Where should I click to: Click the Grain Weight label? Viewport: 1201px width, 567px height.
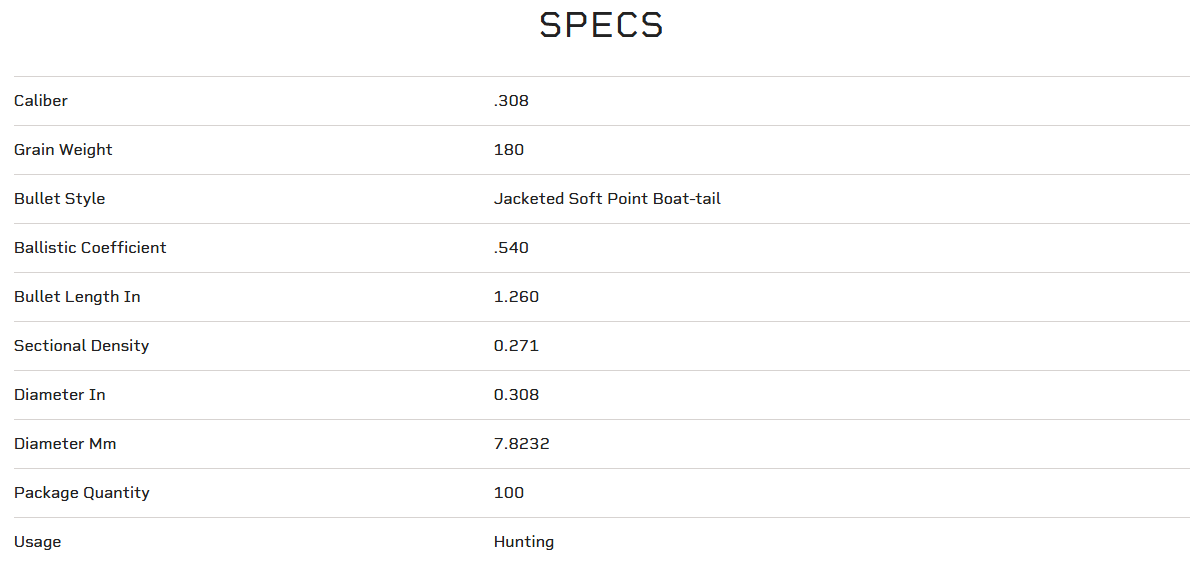tap(63, 150)
